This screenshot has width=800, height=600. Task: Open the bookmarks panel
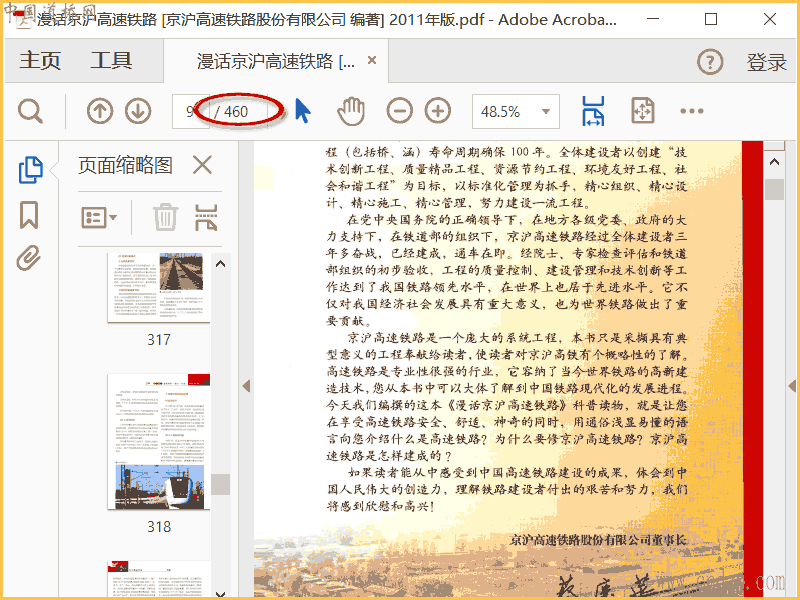click(x=29, y=215)
